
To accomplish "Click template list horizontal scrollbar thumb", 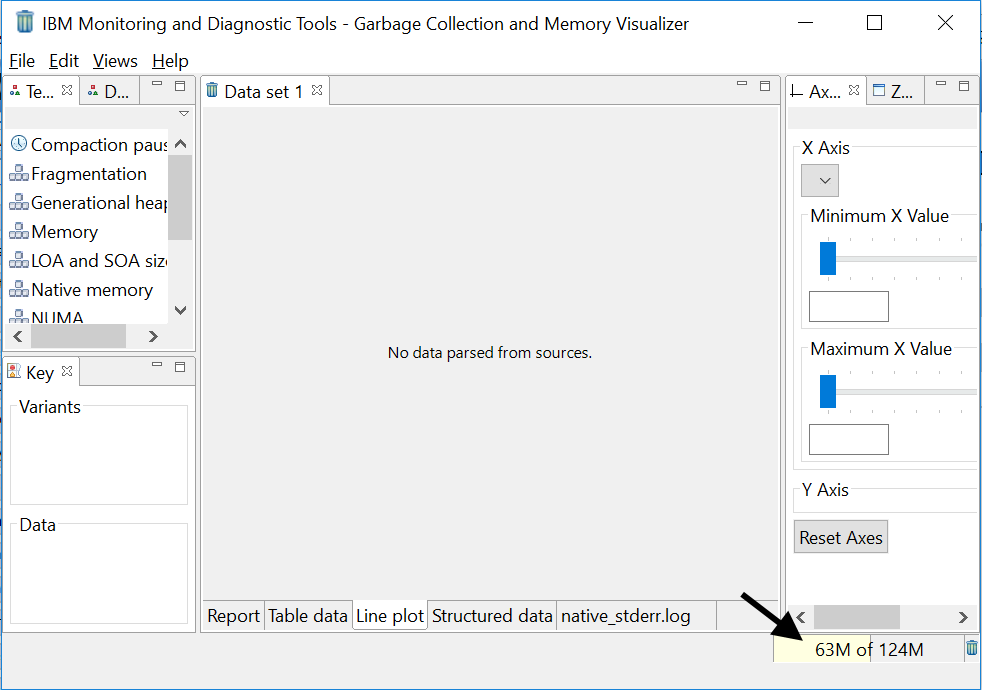I will click(78, 336).
